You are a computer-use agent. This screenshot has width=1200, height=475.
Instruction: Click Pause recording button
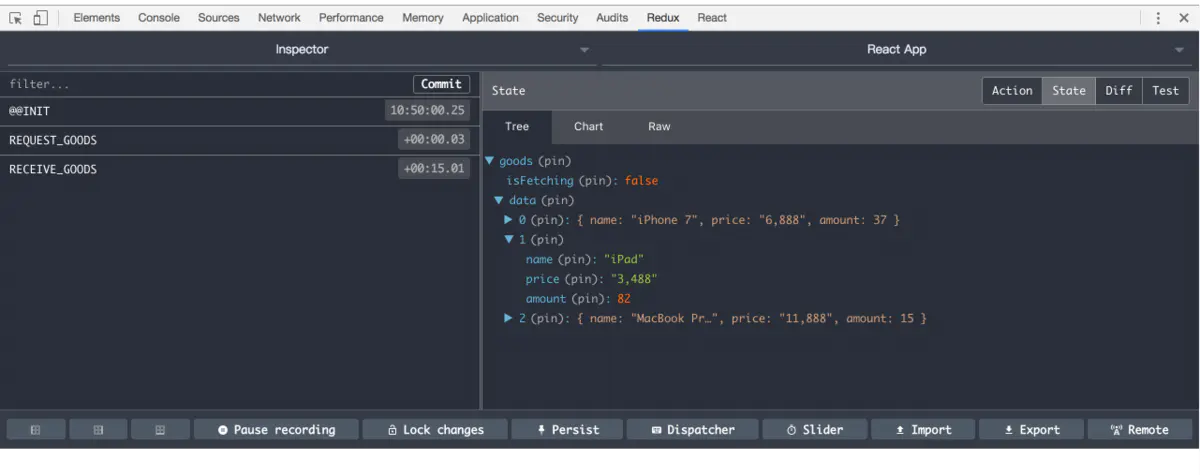pos(276,430)
